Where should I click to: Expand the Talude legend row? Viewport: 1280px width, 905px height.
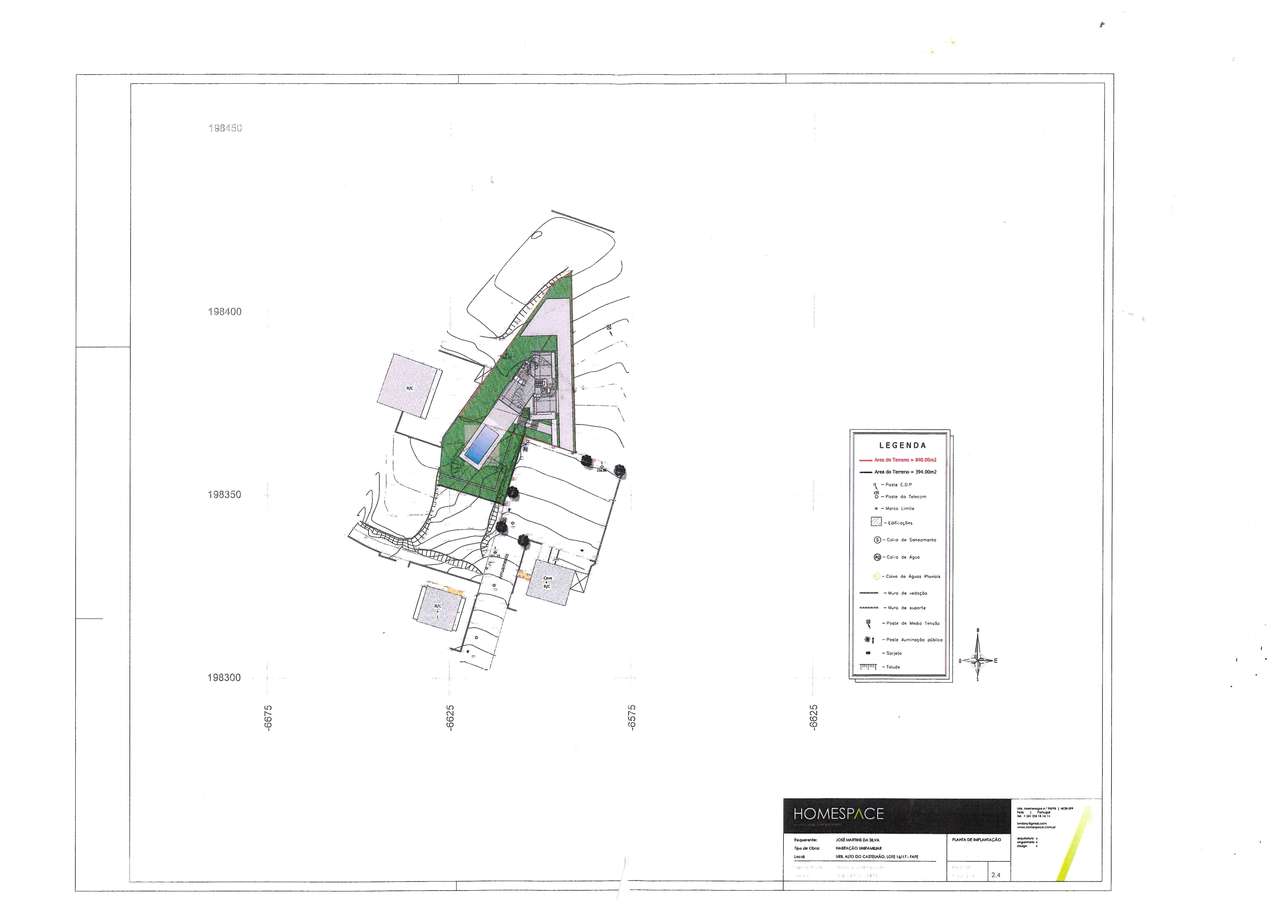pos(867,666)
